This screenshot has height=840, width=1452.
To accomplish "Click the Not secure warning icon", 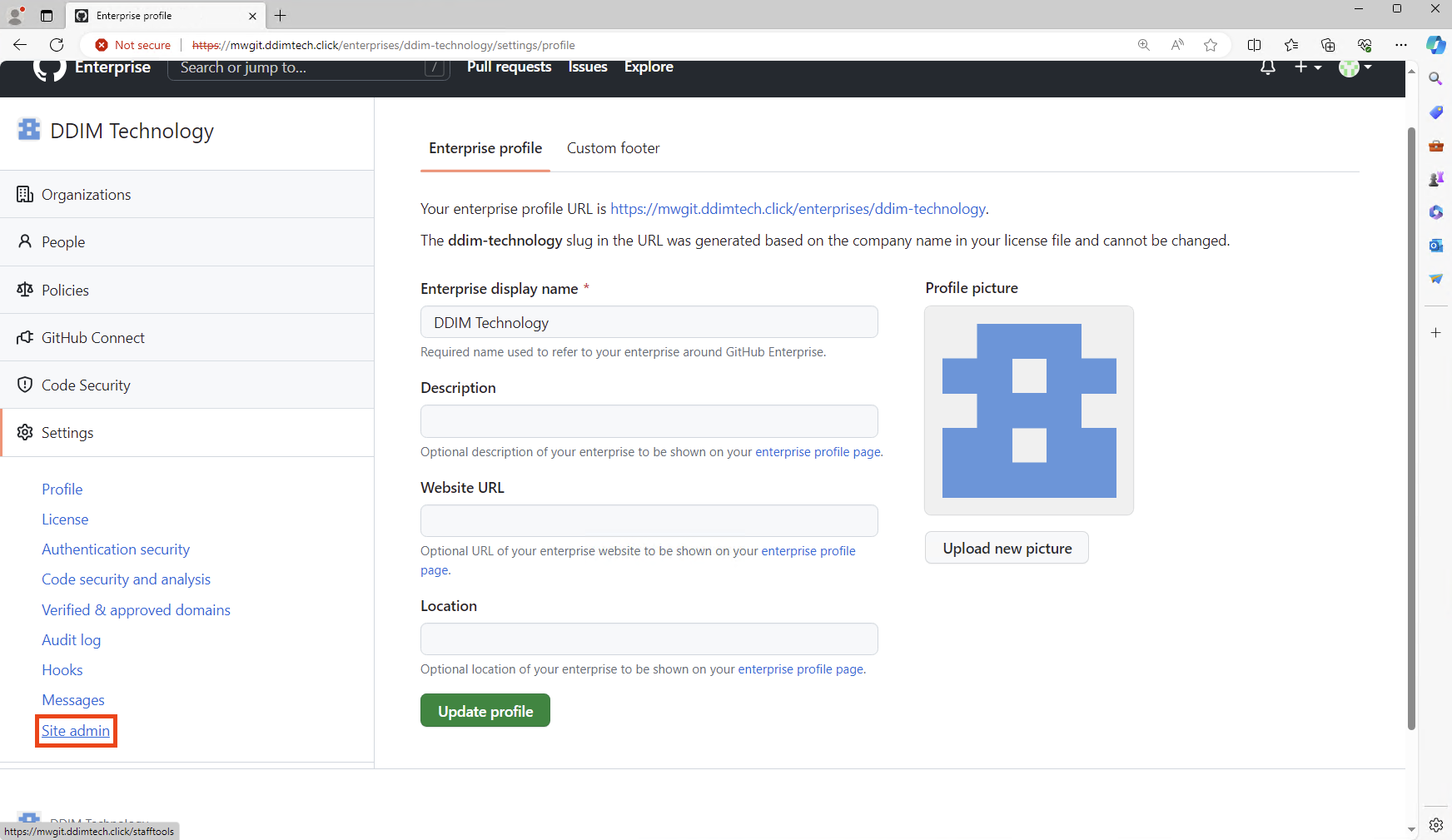I will (x=102, y=45).
